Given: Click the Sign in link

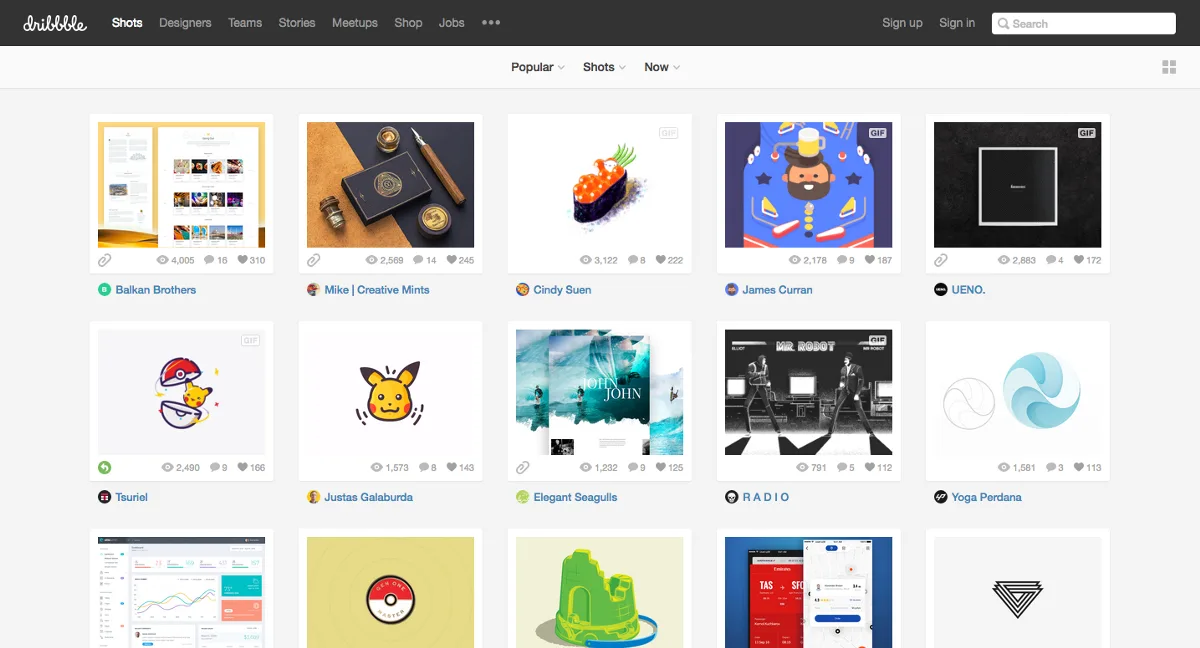Looking at the screenshot, I should coord(957,23).
